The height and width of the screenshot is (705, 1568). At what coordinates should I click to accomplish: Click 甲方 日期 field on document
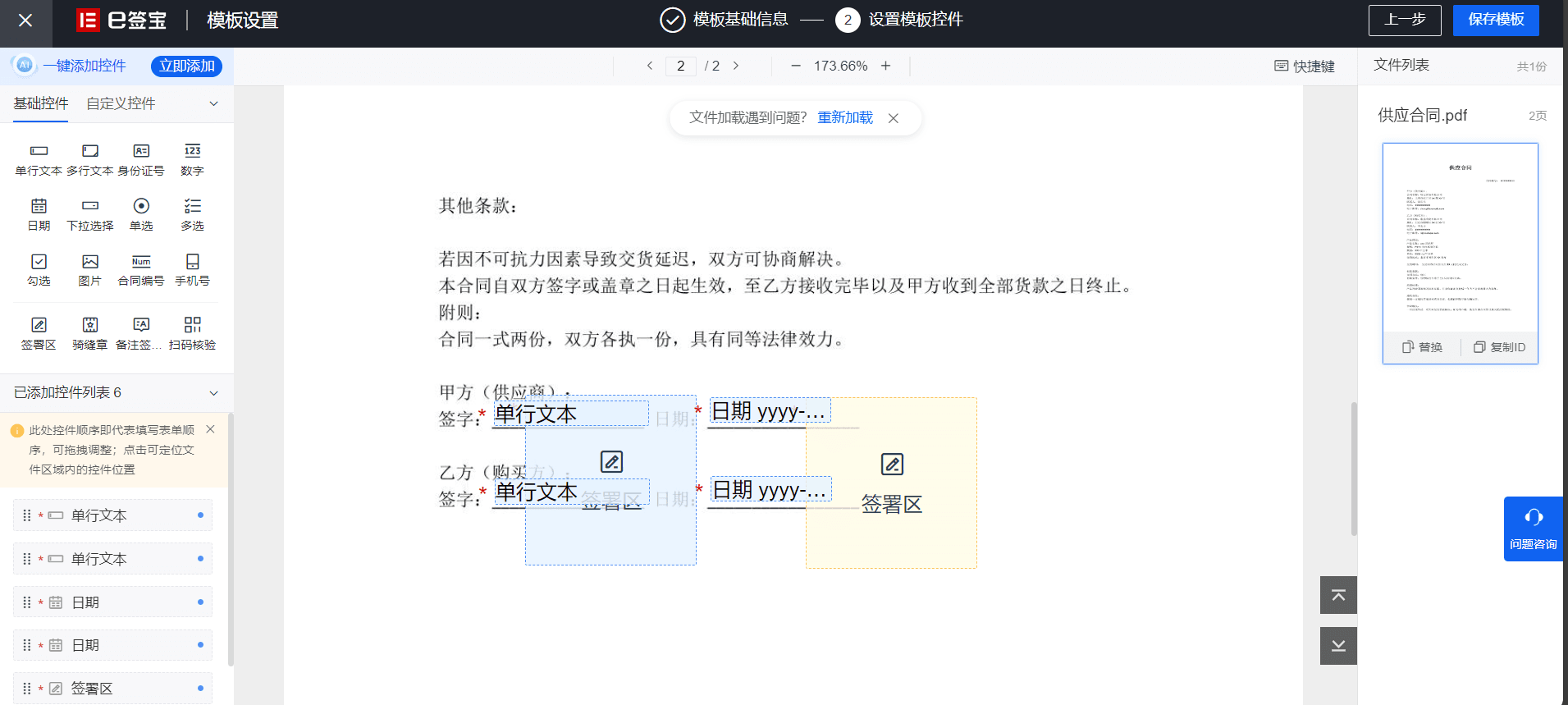click(x=770, y=410)
